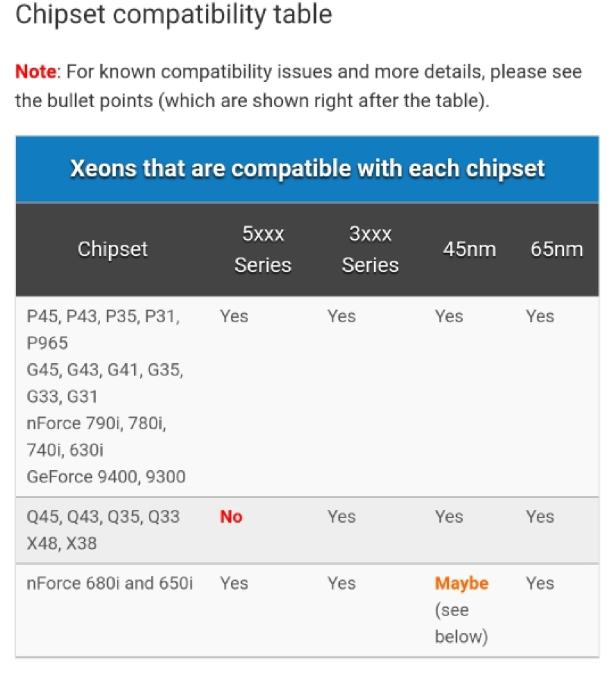Click the orange "Maybe" cell text
Viewport: 614px width, 690px height.
pyautogui.click(x=462, y=583)
